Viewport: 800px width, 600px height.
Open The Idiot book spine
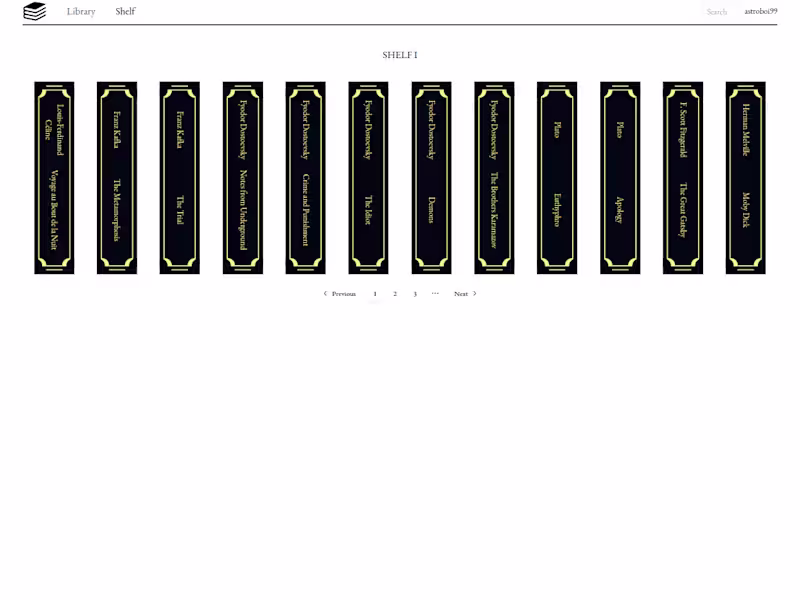(368, 178)
